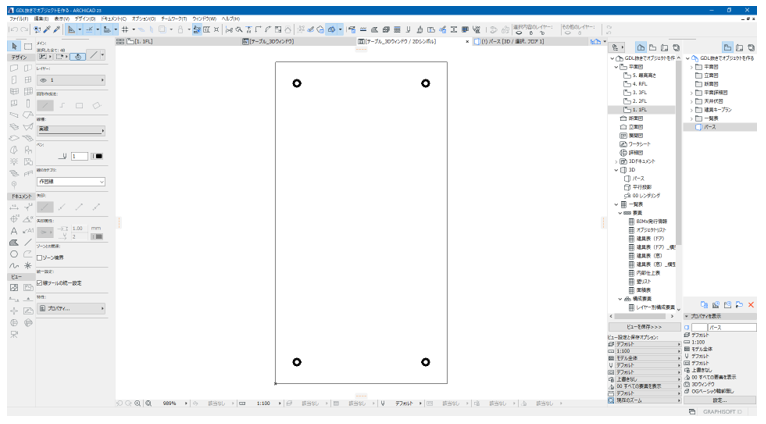Screen dimensions: 766x424
Task: Expand the 3Dドキュメント node
Action: pos(617,161)
